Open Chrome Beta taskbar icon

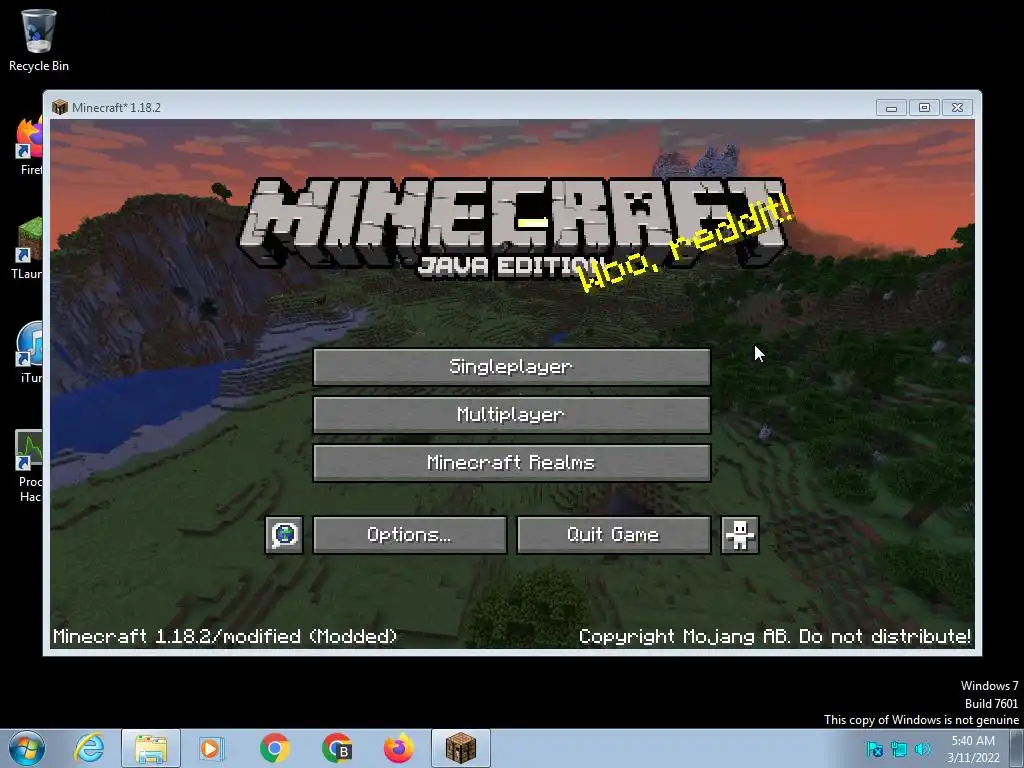tap(337, 748)
